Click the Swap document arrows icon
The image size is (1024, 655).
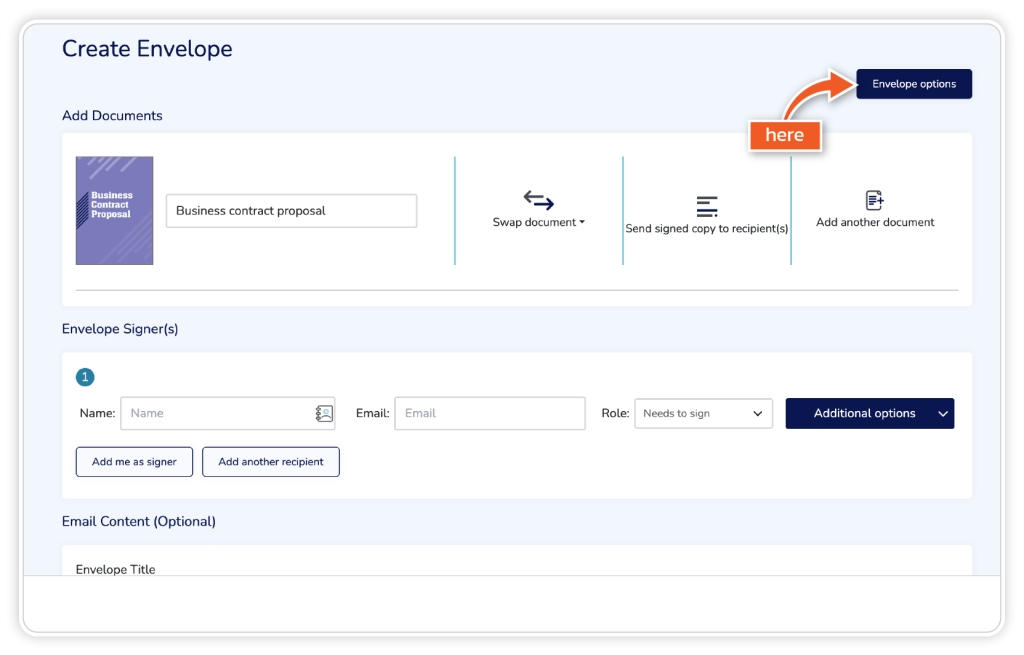pos(538,200)
